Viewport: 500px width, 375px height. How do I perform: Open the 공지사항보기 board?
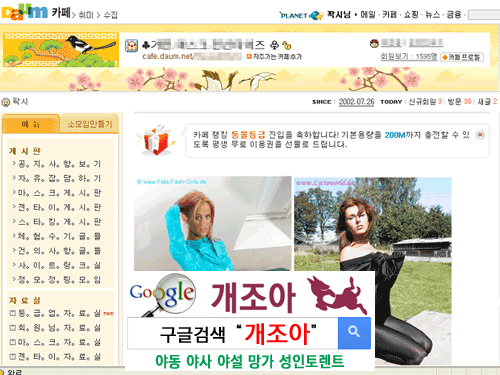[59, 164]
